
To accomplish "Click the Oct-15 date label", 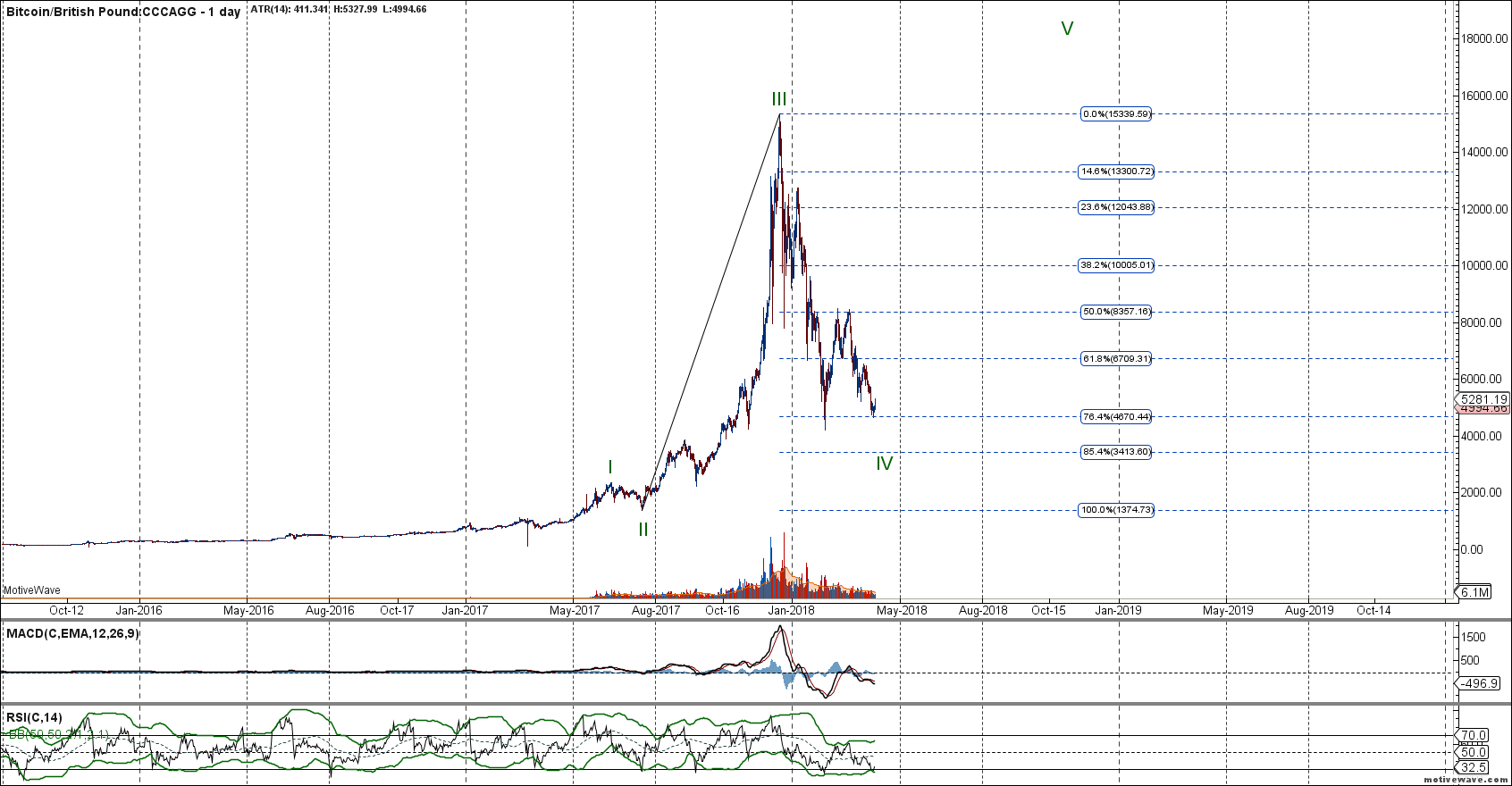I will 1049,611.
